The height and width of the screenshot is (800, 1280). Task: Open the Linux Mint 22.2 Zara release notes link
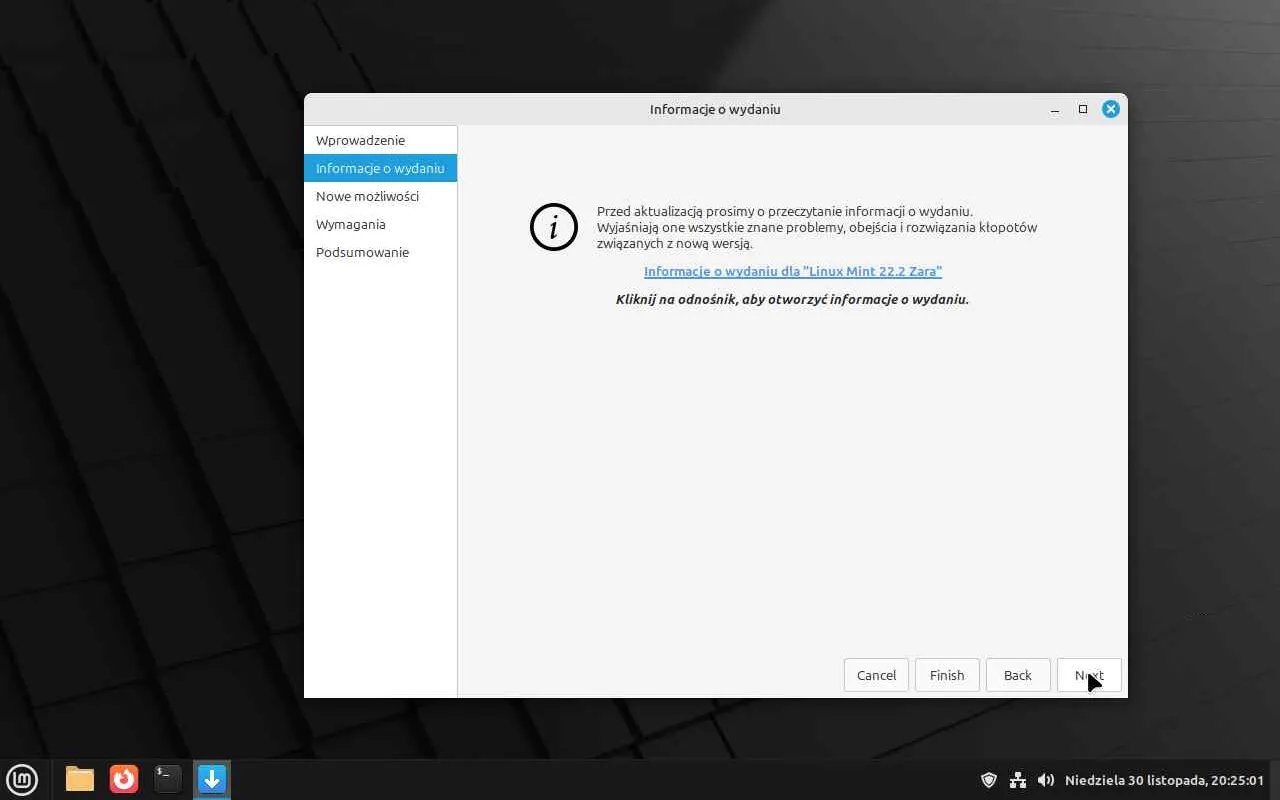[x=793, y=271]
